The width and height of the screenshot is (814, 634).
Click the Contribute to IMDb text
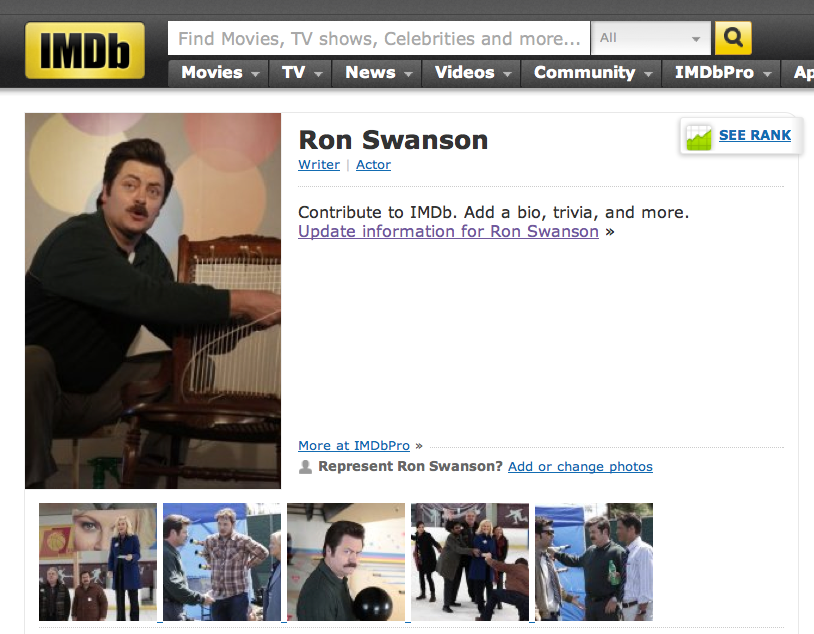coord(493,212)
